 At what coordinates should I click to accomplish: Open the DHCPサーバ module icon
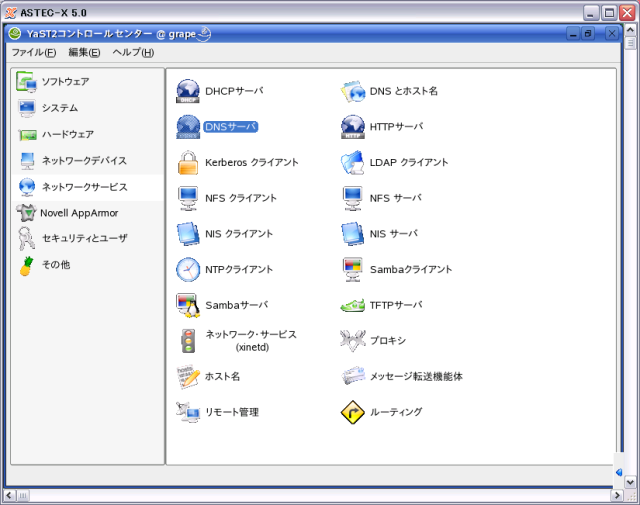point(188,91)
